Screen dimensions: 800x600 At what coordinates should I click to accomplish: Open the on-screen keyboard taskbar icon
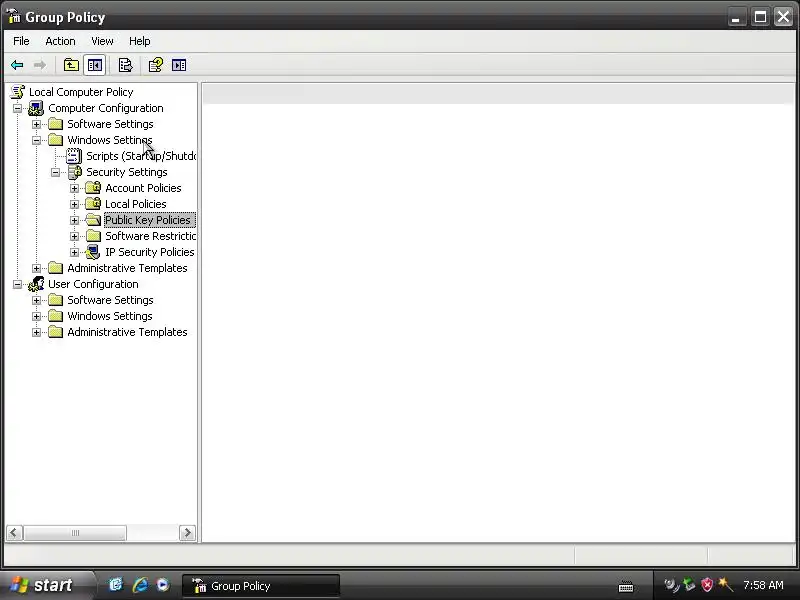pyautogui.click(x=626, y=587)
